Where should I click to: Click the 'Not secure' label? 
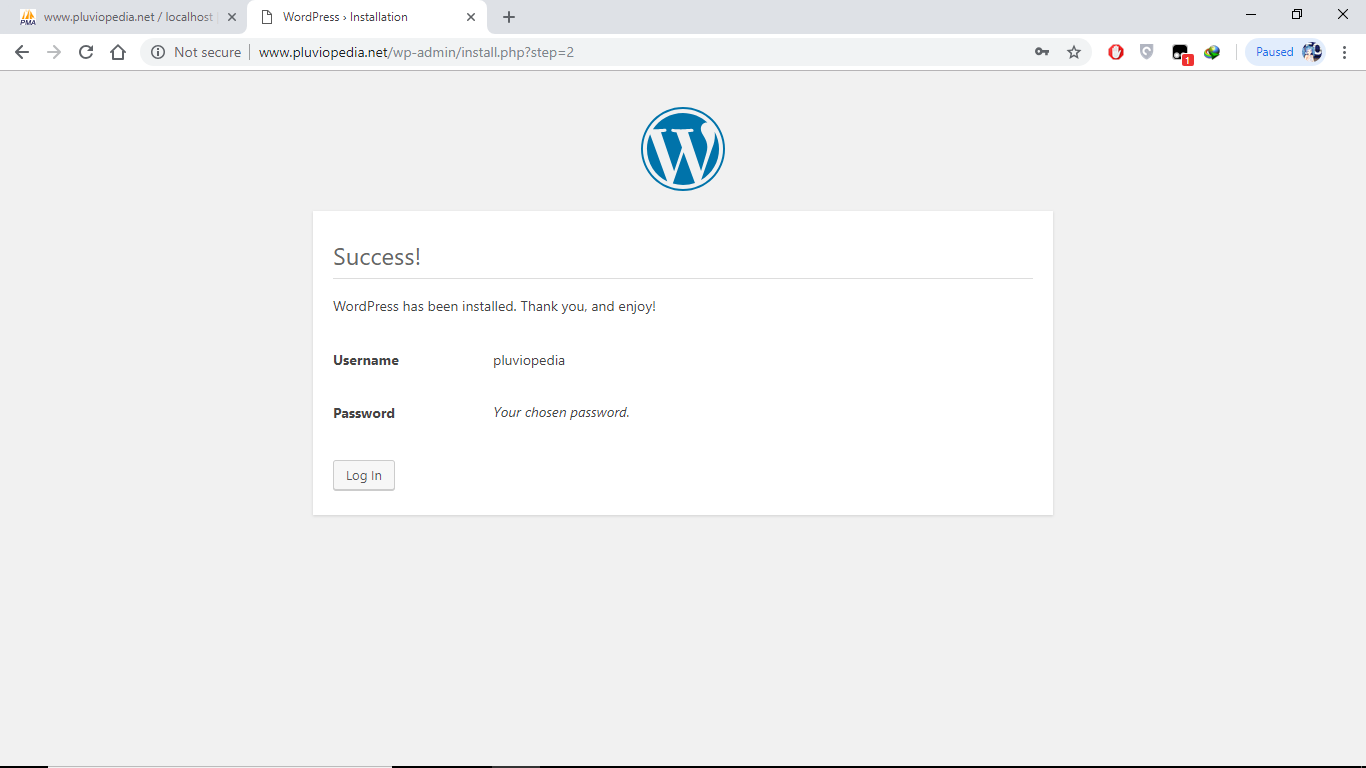[x=207, y=52]
